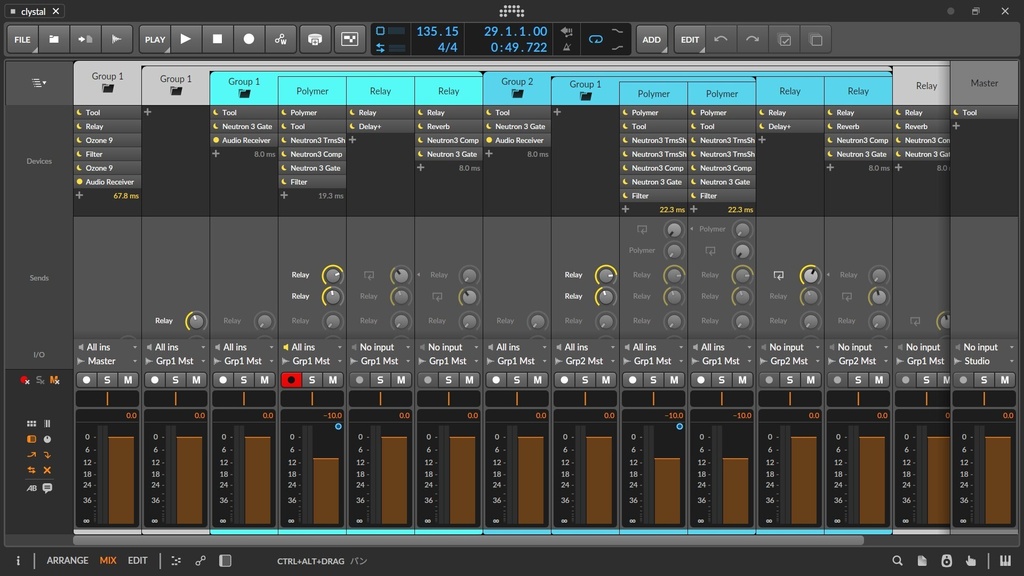Click the overdub launcher icon in transport

point(315,39)
